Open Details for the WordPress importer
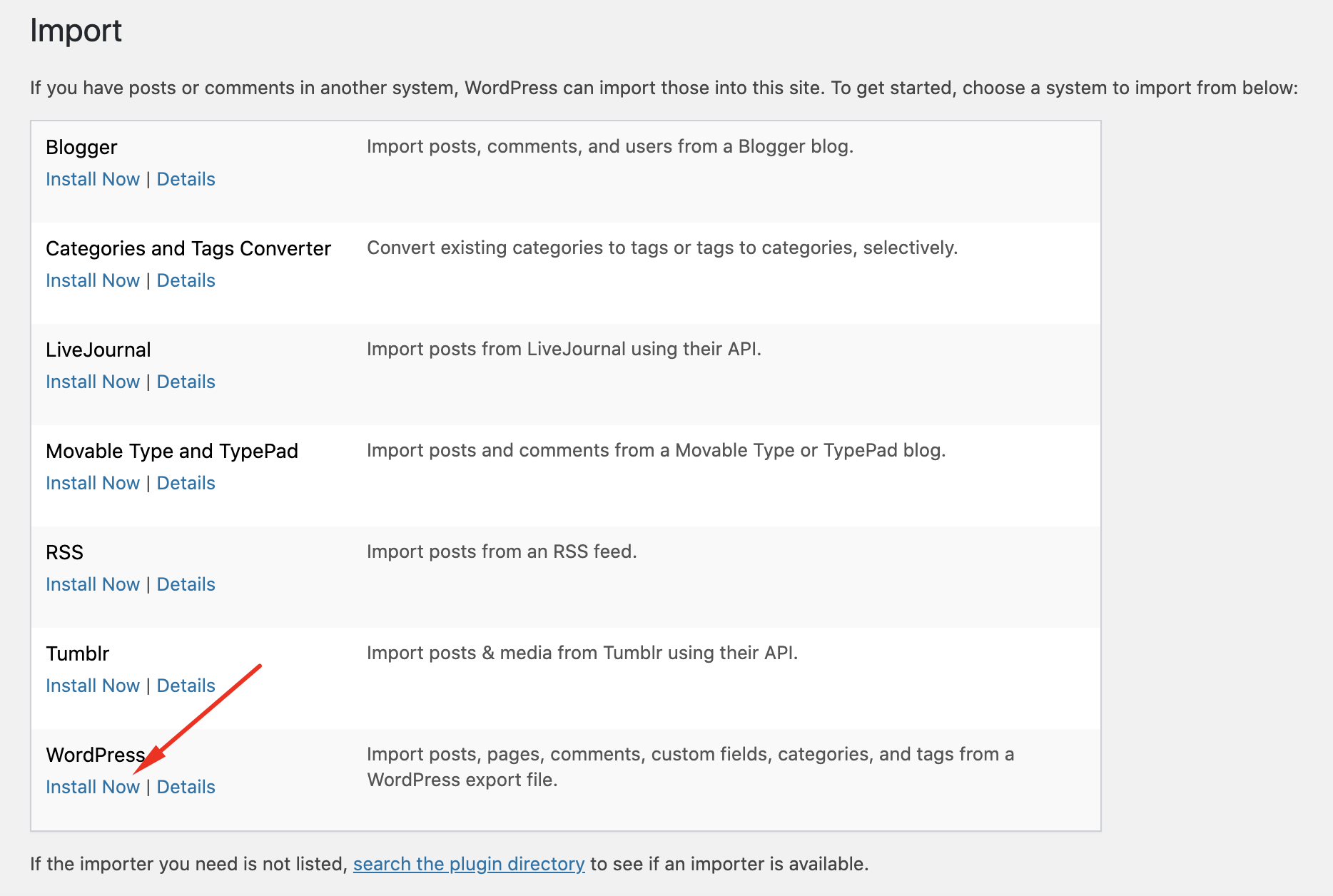Viewport: 1333px width, 896px height. coord(186,787)
